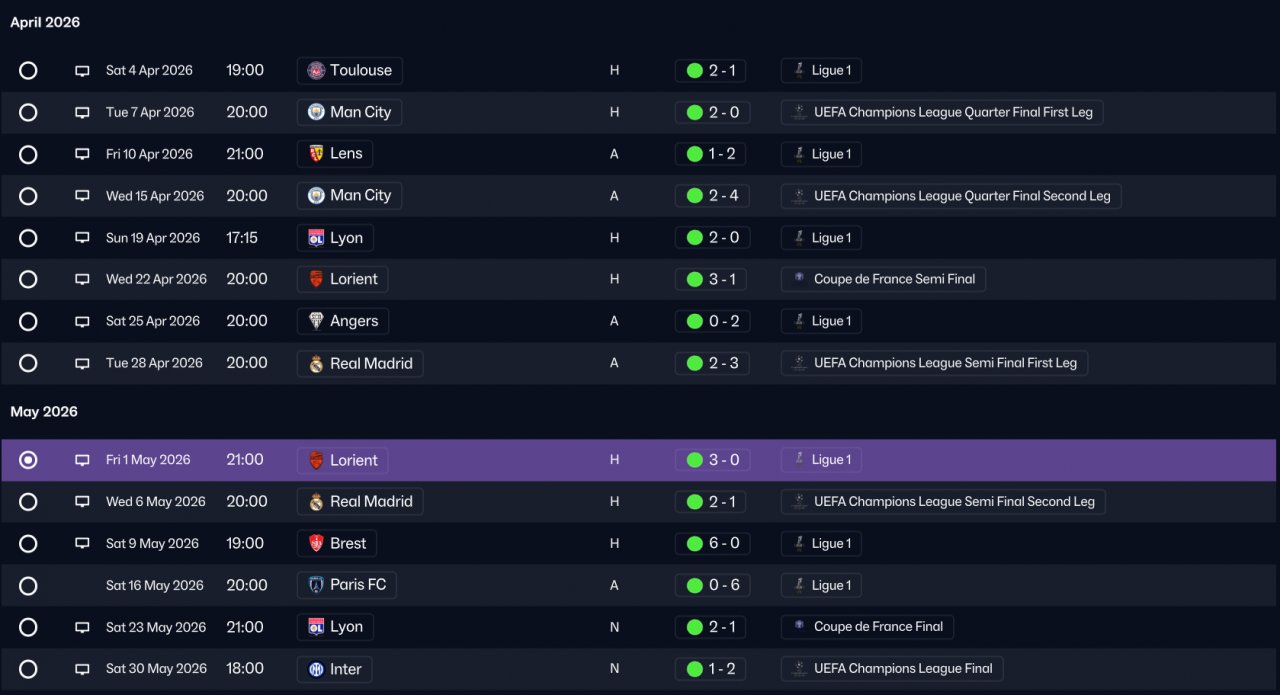The width and height of the screenshot is (1280, 695).
Task: Select the radio button for Toulouse fixture
Action: pos(28,70)
